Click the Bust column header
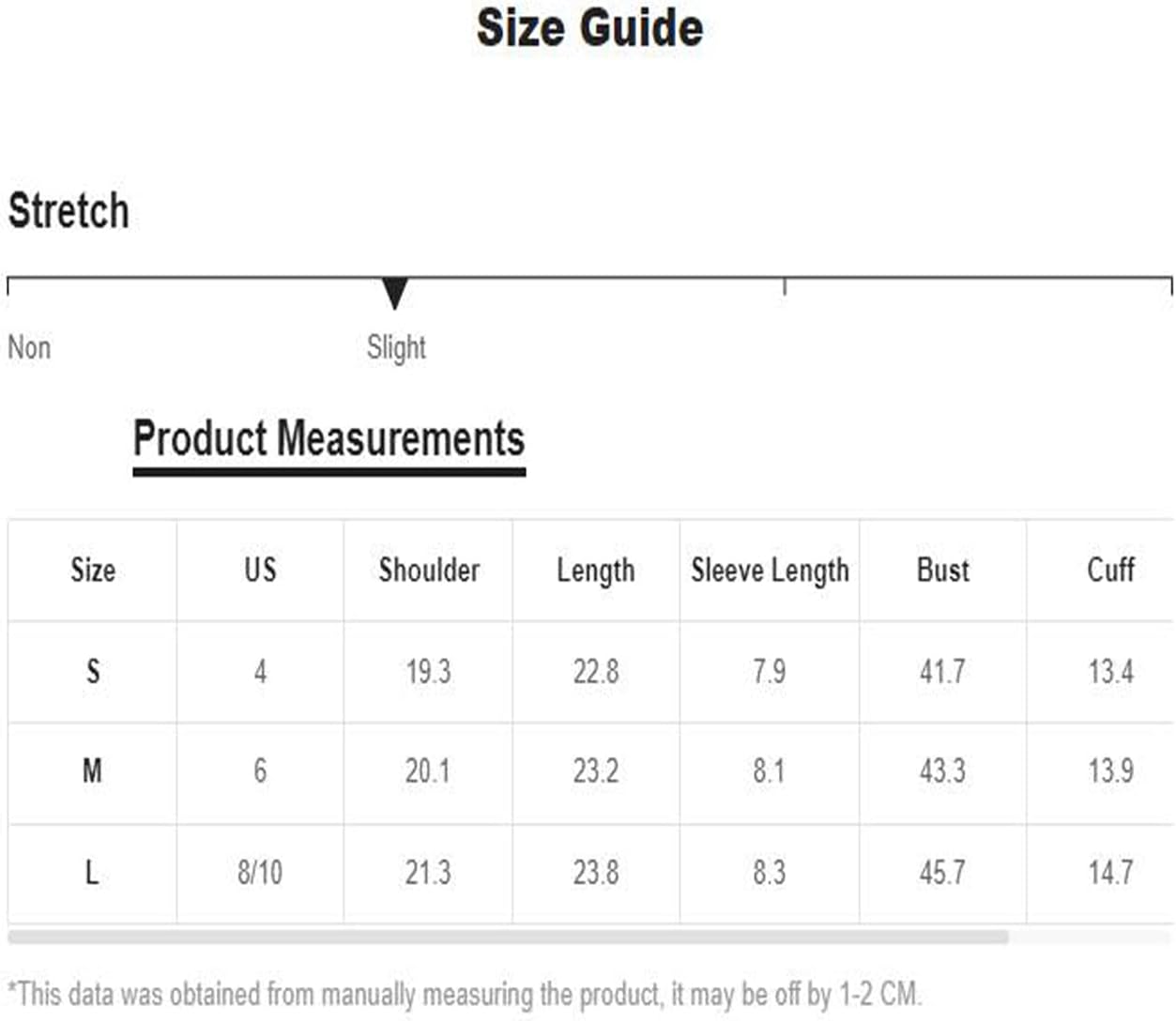Screen dimensions: 1176x1021 pyautogui.click(x=942, y=570)
